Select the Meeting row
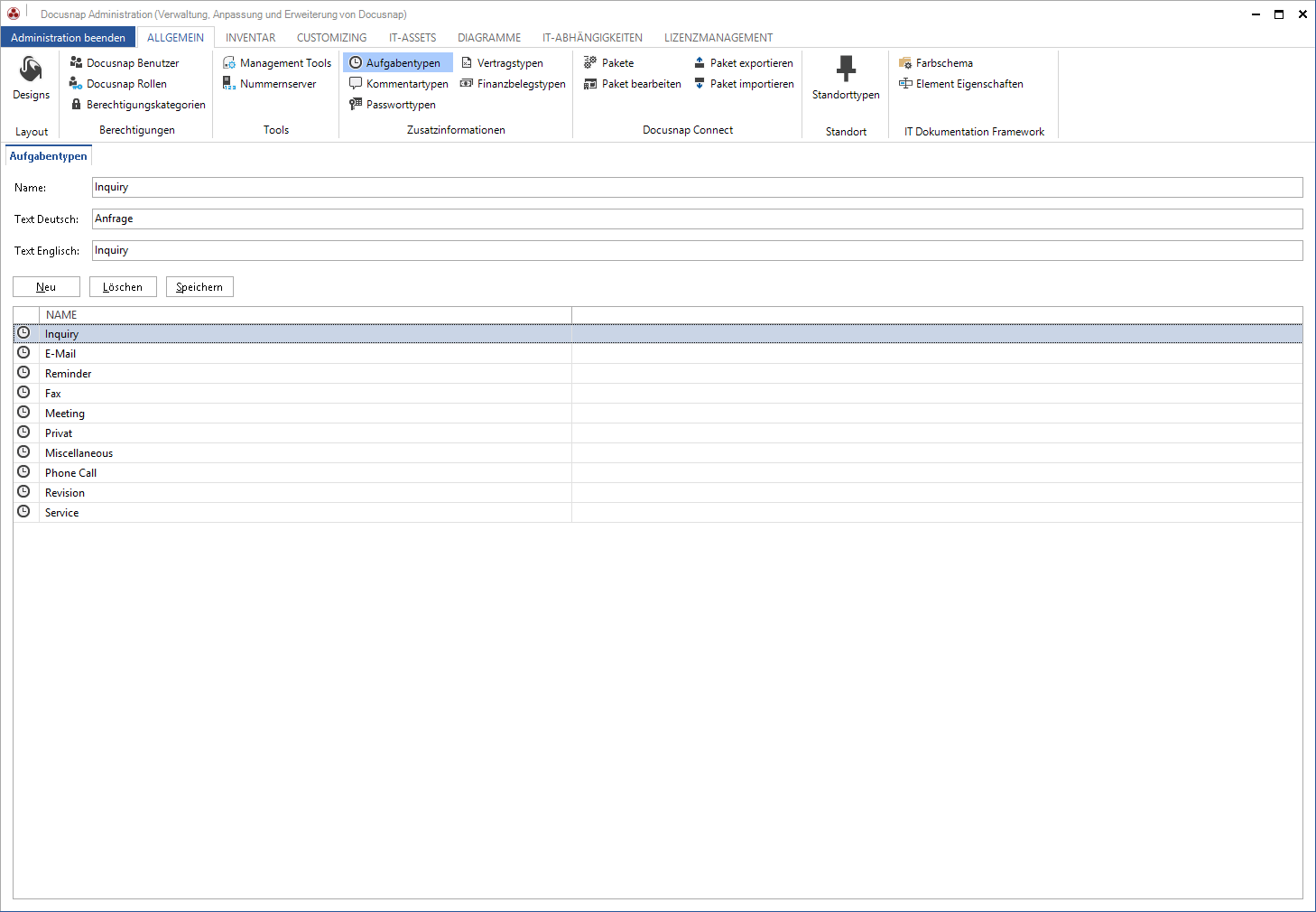1316x912 pixels. [658, 413]
